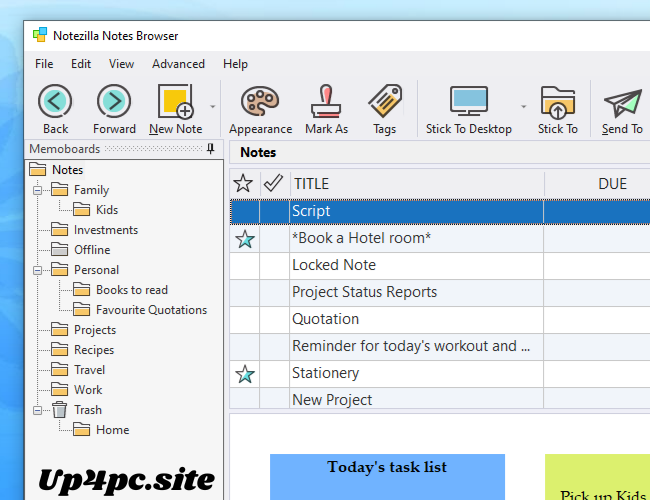
Task: Click the Offline folder icon
Action: coord(60,249)
